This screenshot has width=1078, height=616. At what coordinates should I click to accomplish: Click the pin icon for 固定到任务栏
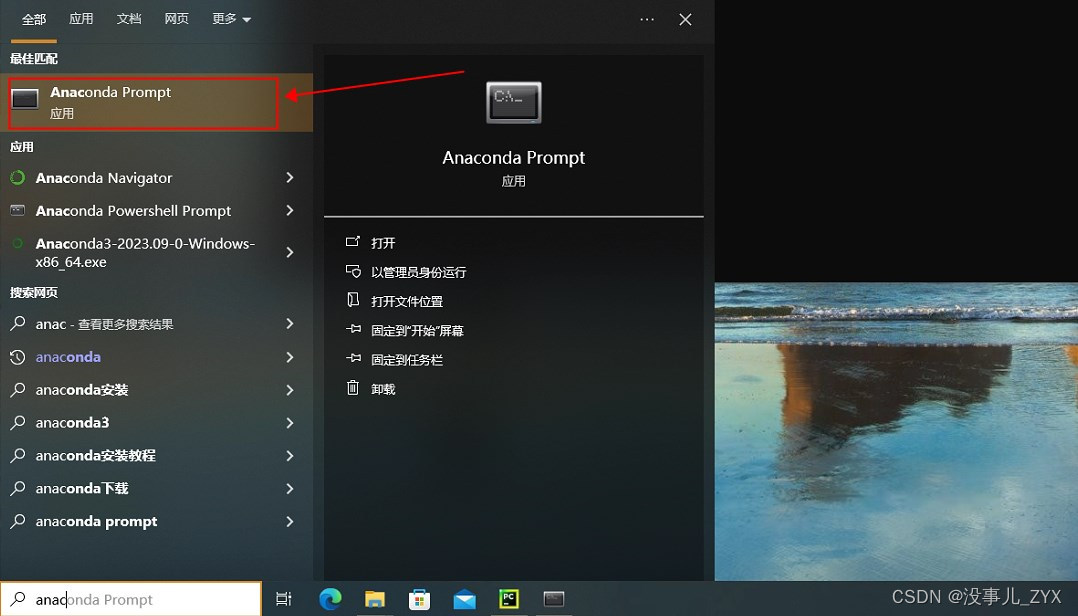click(x=353, y=358)
